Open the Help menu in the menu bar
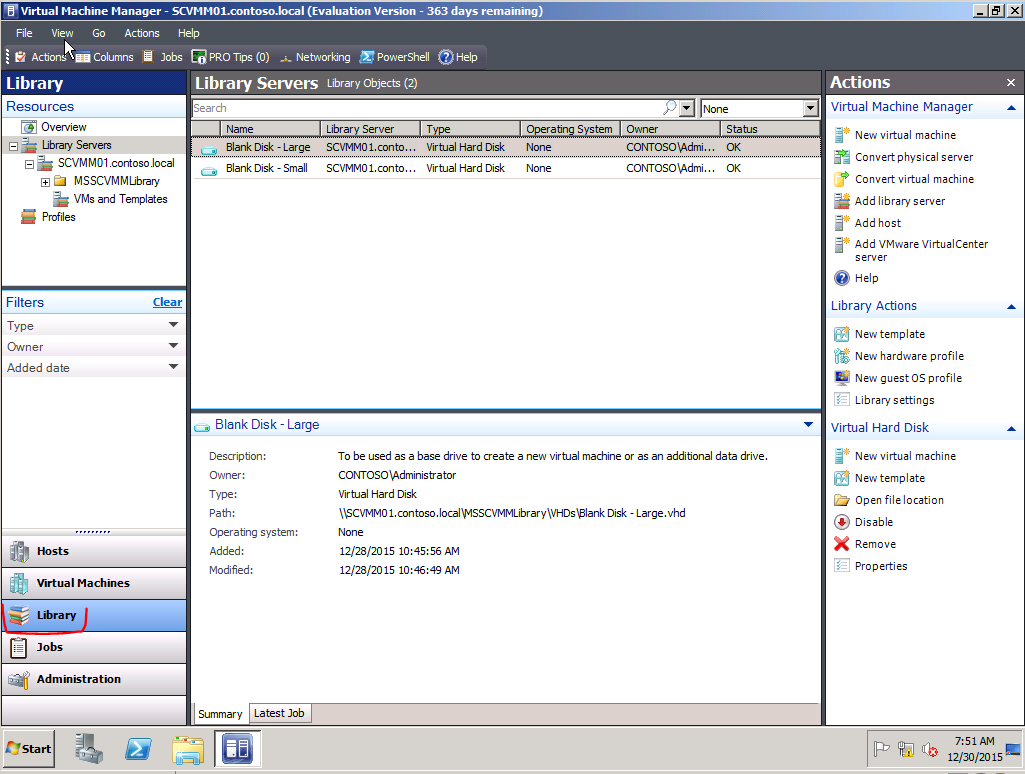Viewport: 1025px width, 774px height. (188, 33)
